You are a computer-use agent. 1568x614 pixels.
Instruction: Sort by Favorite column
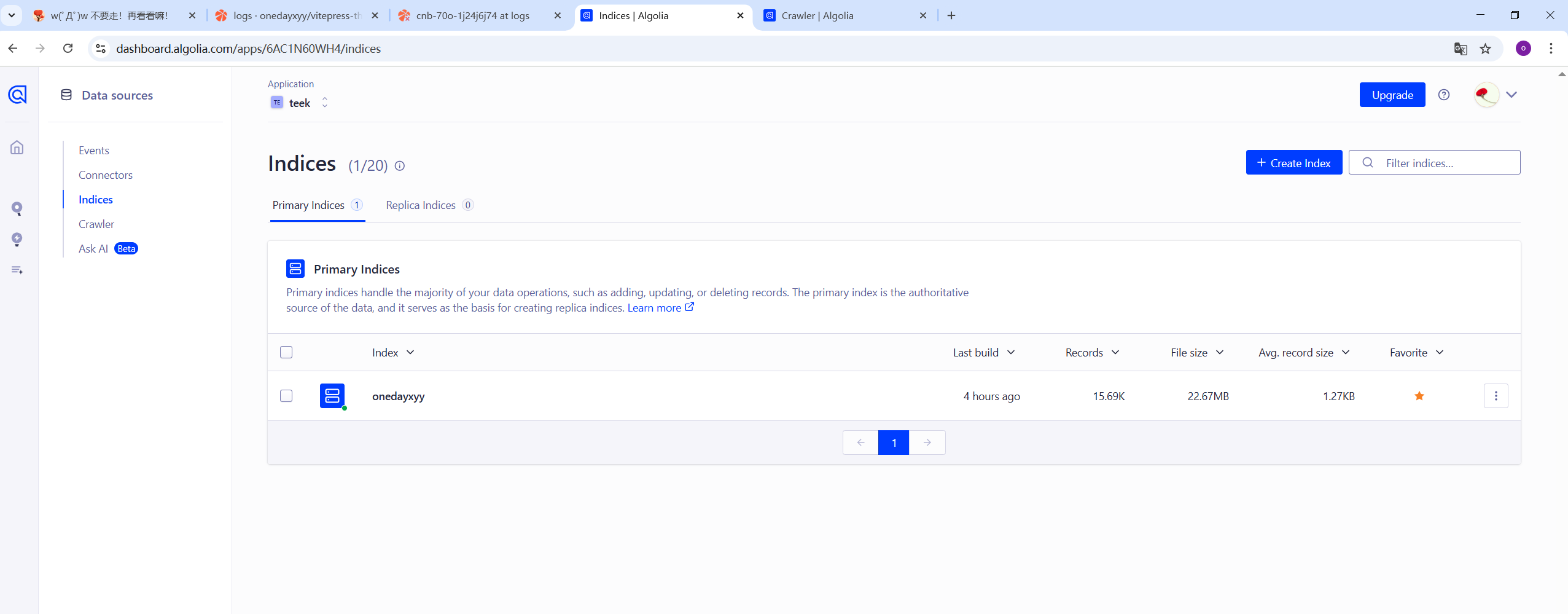(x=1416, y=352)
